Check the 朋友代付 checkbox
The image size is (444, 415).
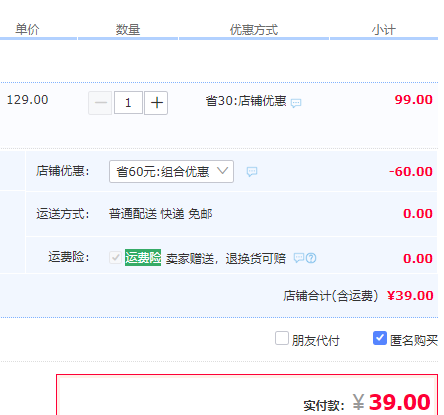(x=282, y=338)
